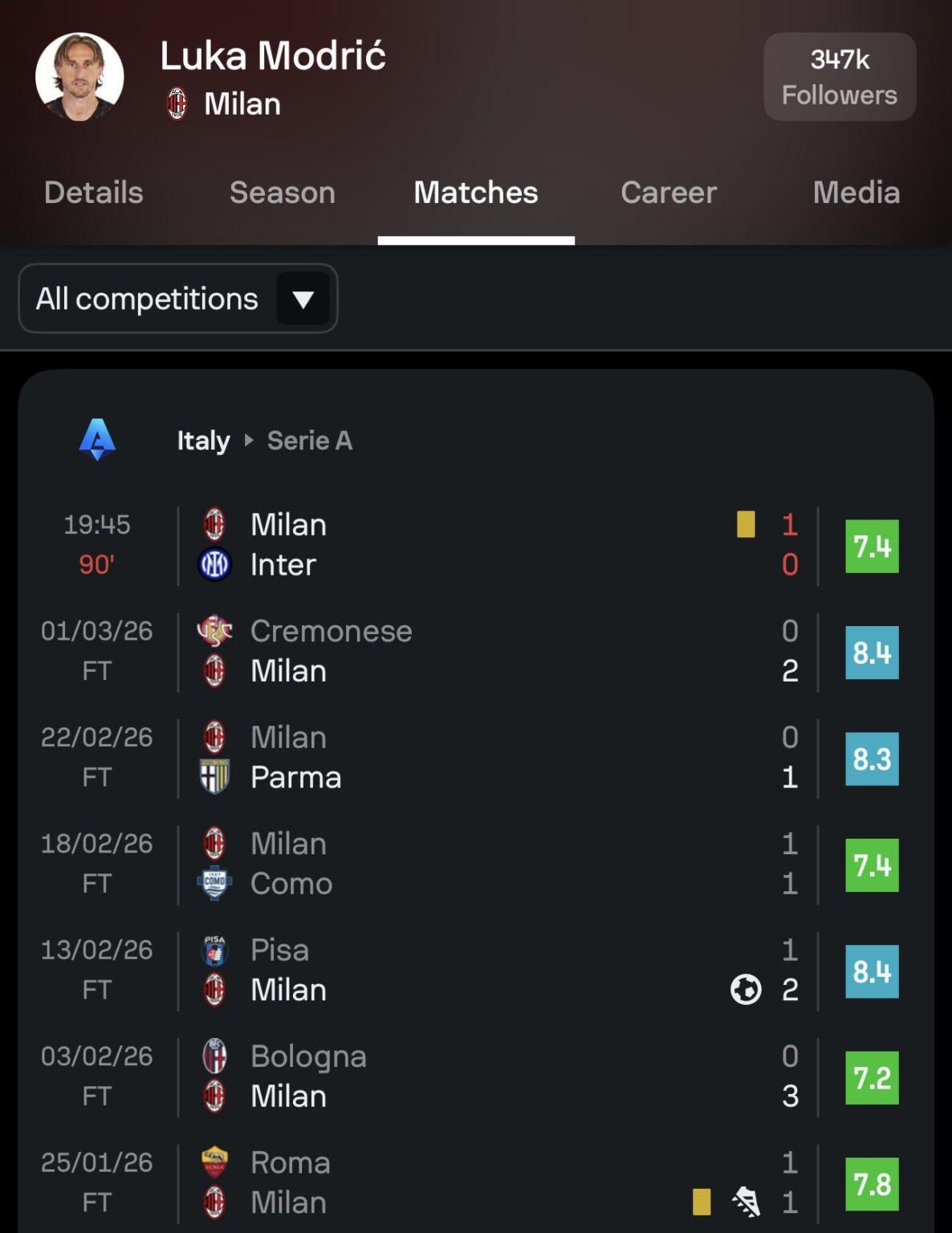Screen dimensions: 952x1233
Task: Open the Serie A league link
Action: pos(309,441)
